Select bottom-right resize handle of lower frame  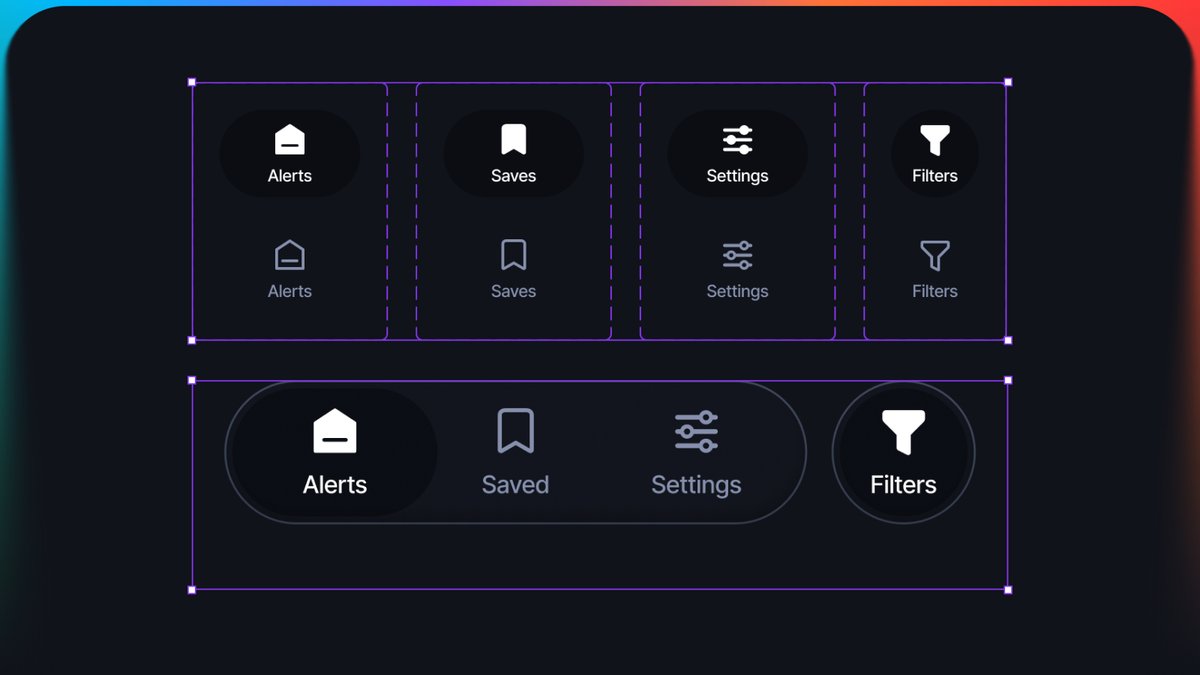coord(1008,590)
